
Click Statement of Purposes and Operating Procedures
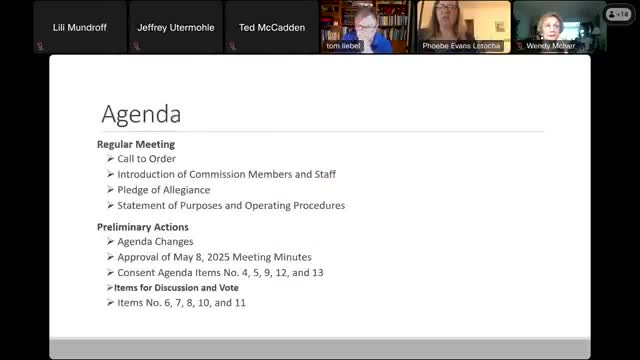tap(231, 205)
